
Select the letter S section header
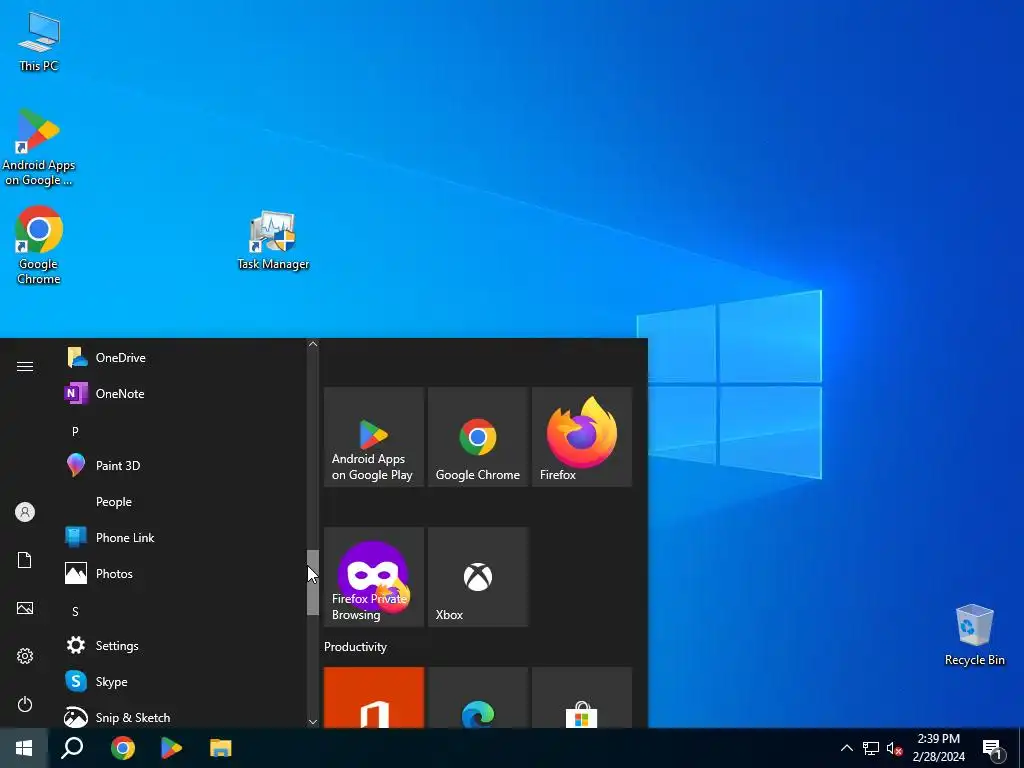75,611
